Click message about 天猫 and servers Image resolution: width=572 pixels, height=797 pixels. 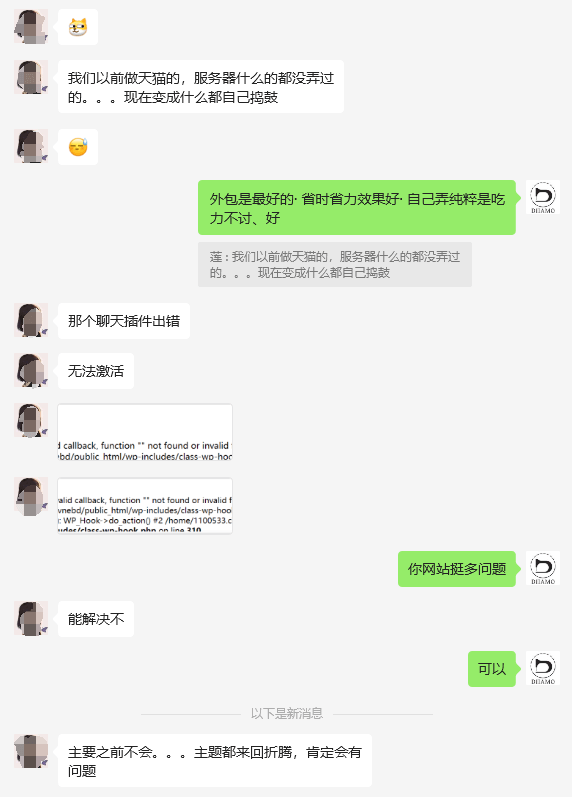201,87
